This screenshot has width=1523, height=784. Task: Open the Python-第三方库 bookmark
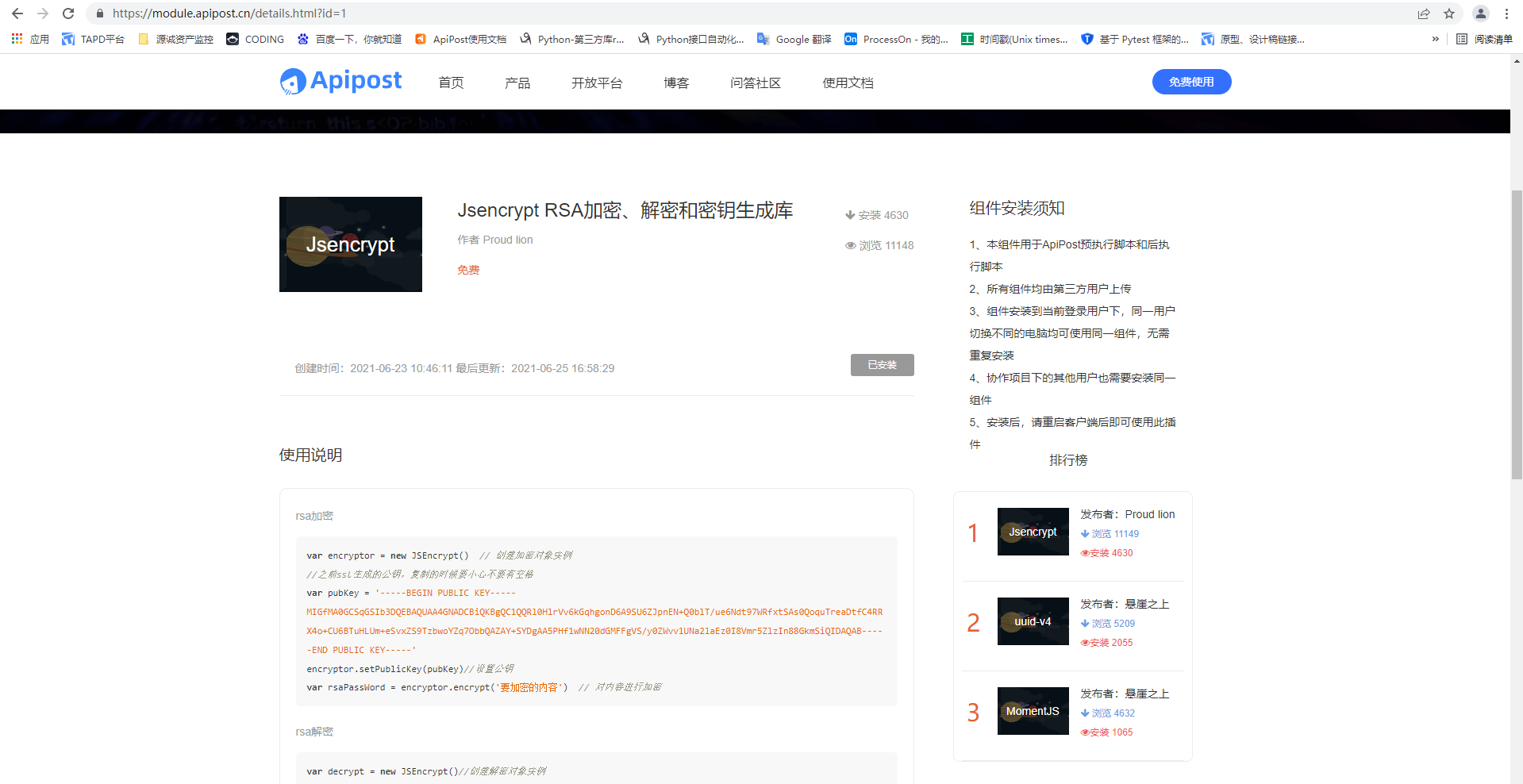tap(572, 39)
